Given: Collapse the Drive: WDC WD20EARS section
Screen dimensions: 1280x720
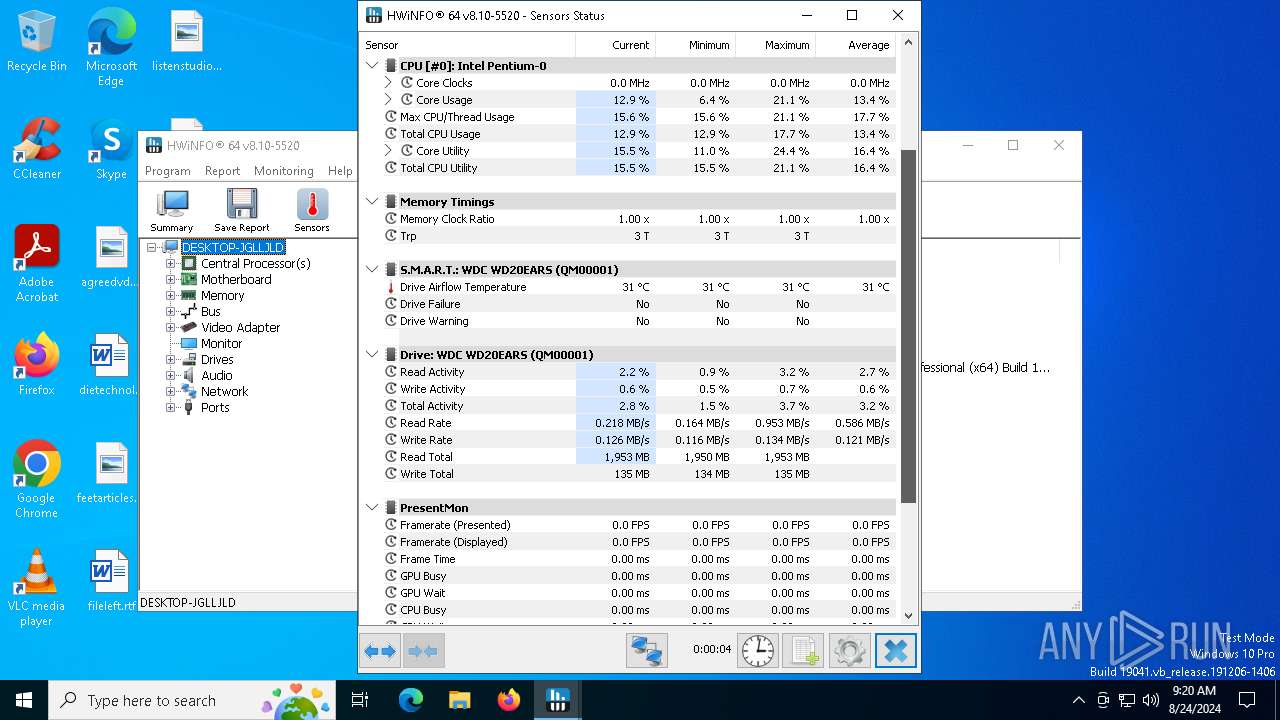Looking at the screenshot, I should (x=372, y=355).
